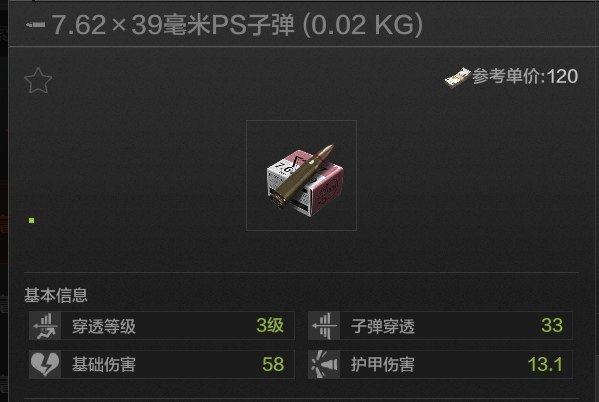Viewport: 599px width, 402px height.
Task: Click the 13.1 armor damage value
Action: [545, 364]
